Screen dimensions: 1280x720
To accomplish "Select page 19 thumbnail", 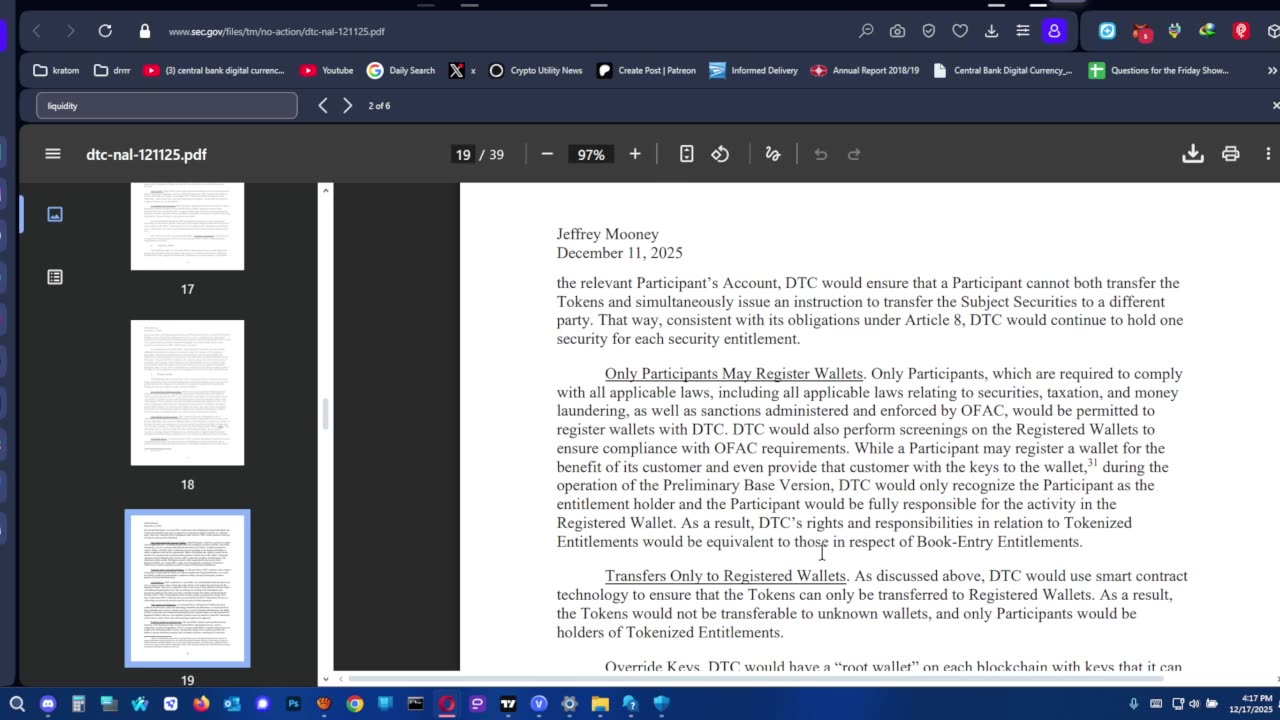I will pyautogui.click(x=187, y=588).
